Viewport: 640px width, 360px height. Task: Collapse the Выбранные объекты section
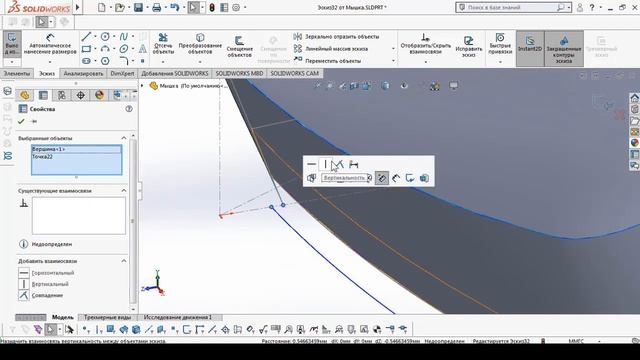tap(124, 138)
